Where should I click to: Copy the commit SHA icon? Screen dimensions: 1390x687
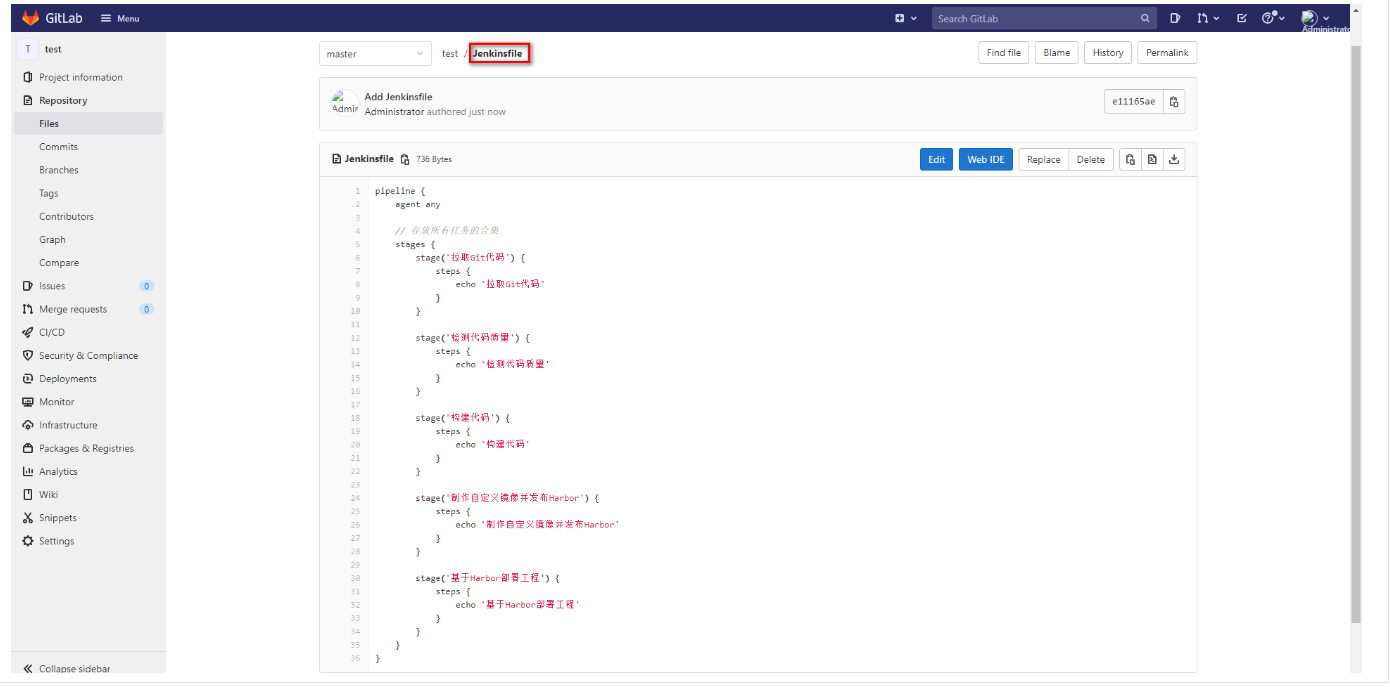pos(1174,102)
